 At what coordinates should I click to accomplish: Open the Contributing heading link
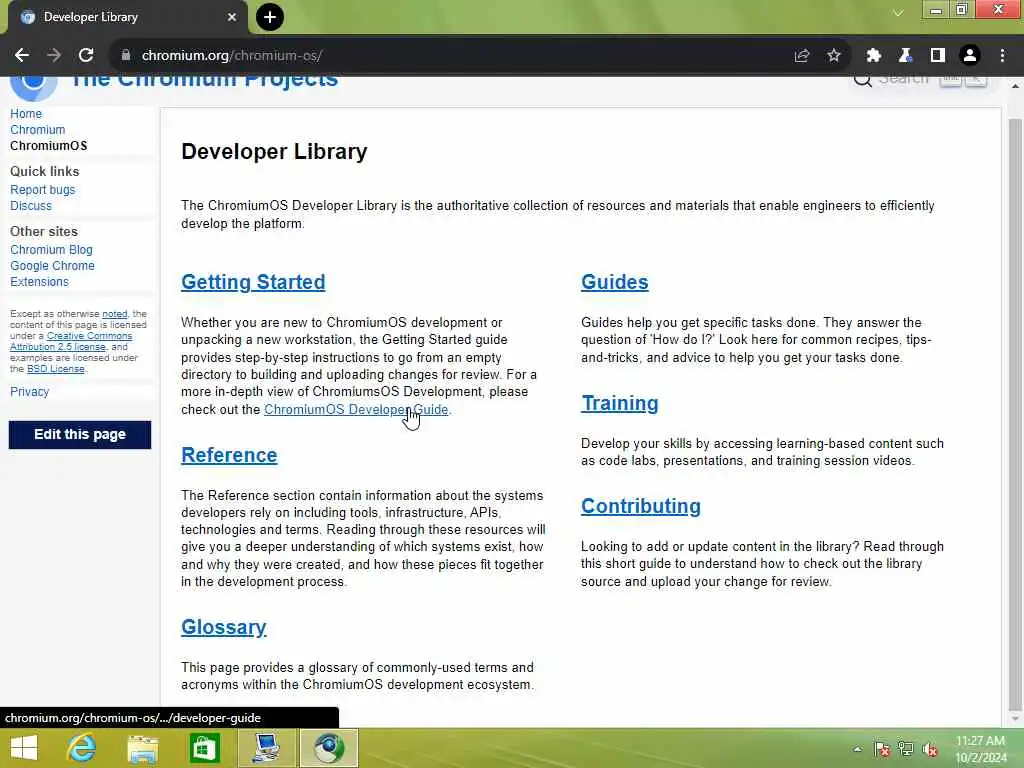point(641,506)
